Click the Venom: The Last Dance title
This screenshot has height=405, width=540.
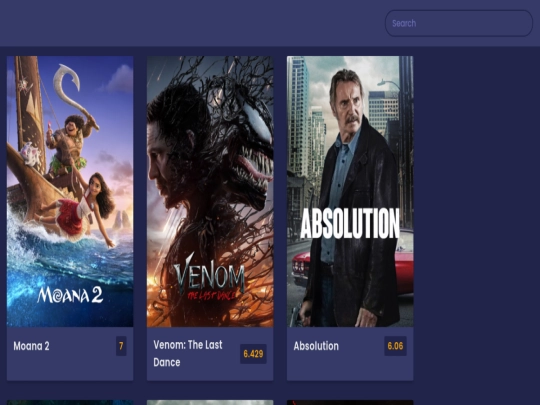click(188, 354)
